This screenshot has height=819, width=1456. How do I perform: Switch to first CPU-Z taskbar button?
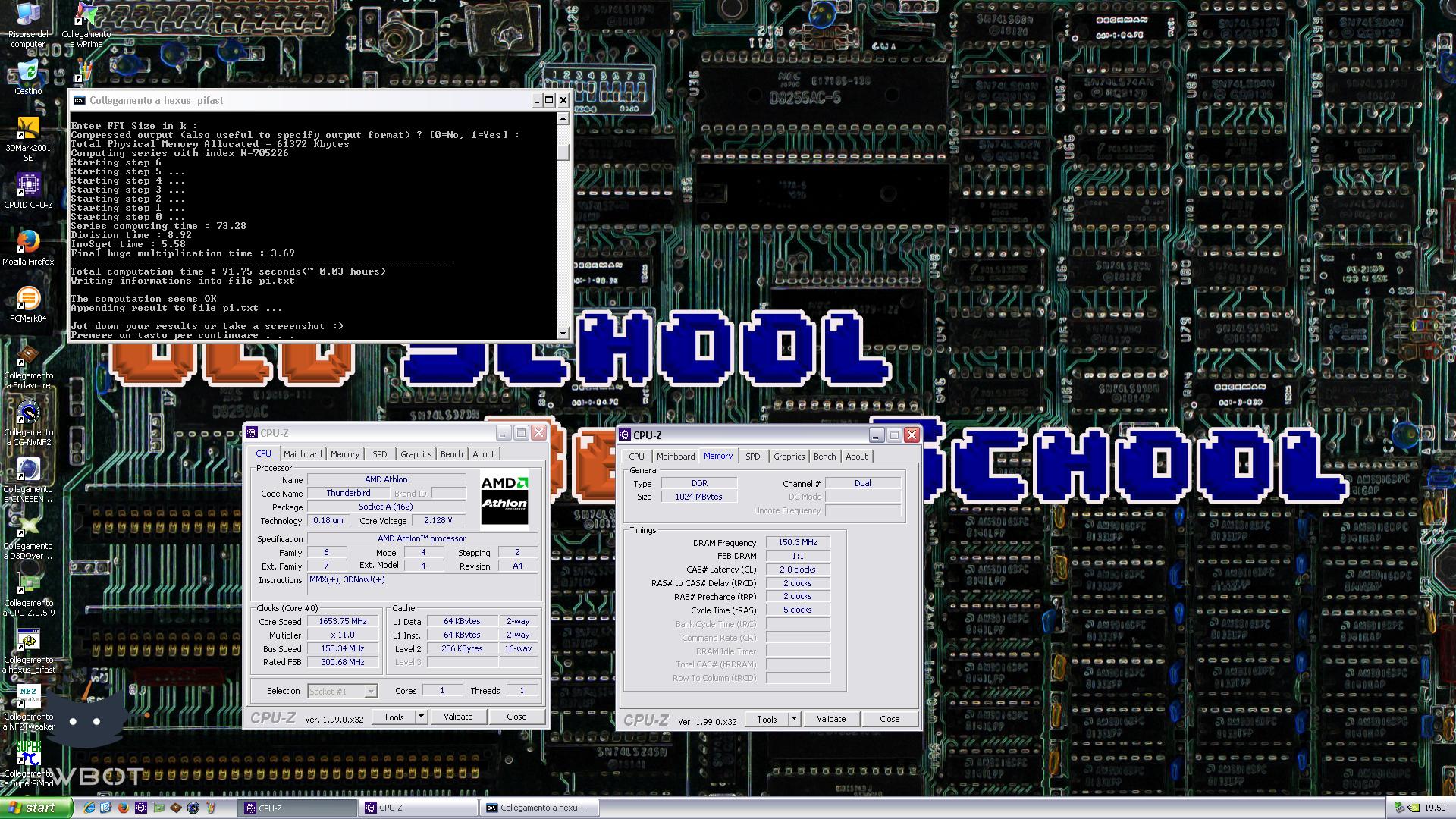click(297, 808)
